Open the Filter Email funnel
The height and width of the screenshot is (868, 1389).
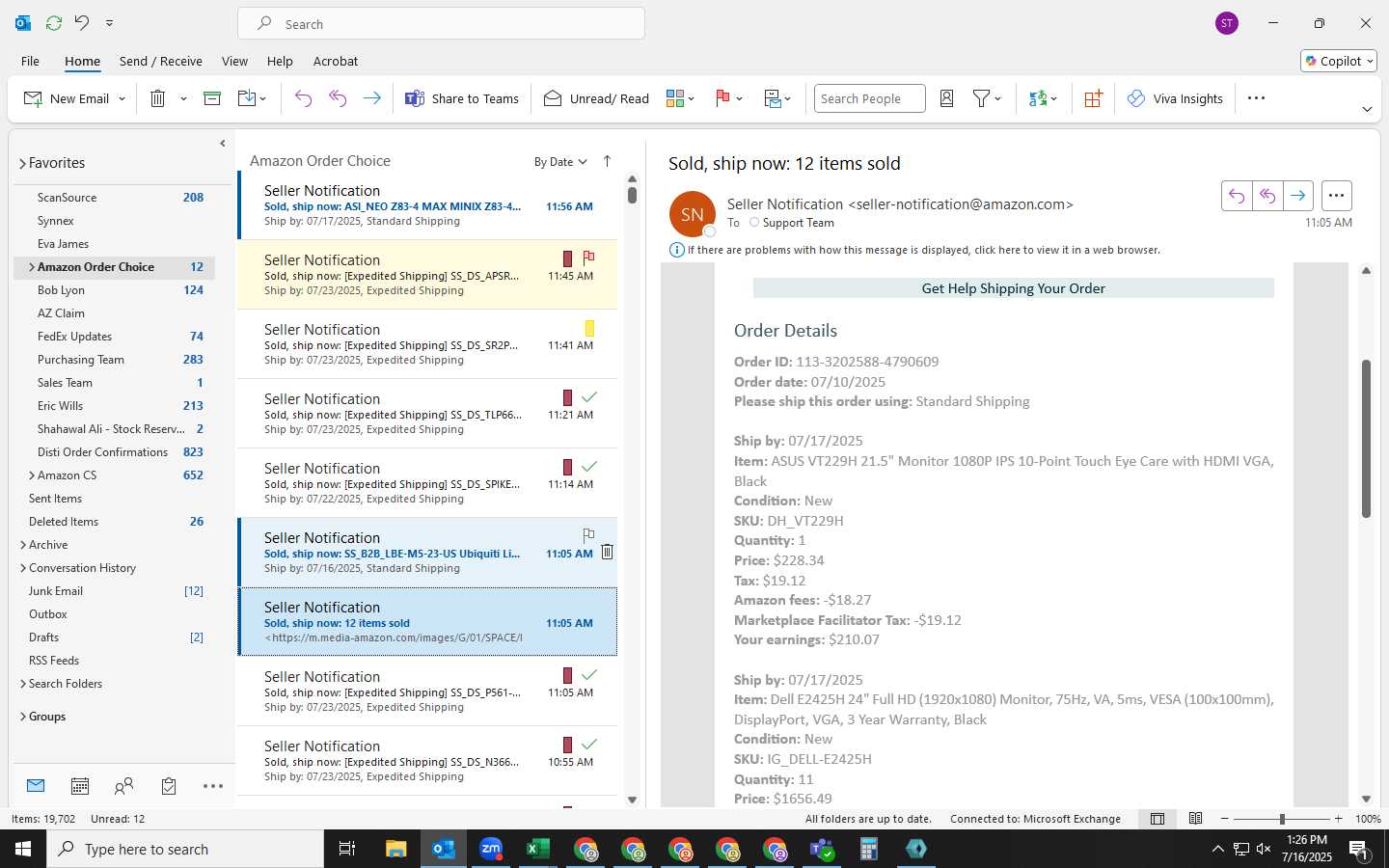pyautogui.click(x=987, y=98)
